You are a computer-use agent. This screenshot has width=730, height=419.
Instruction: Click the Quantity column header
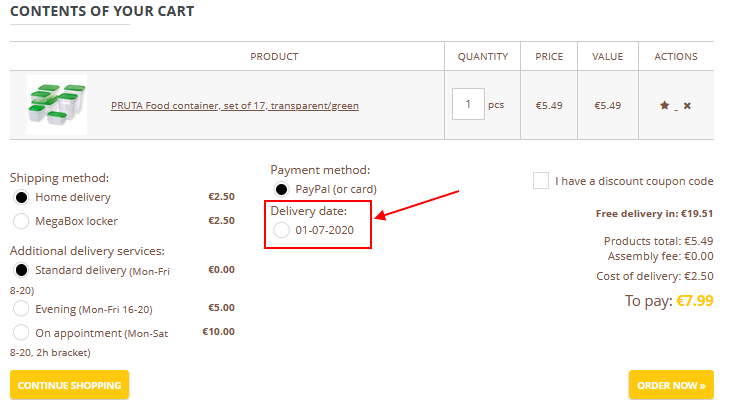483,57
